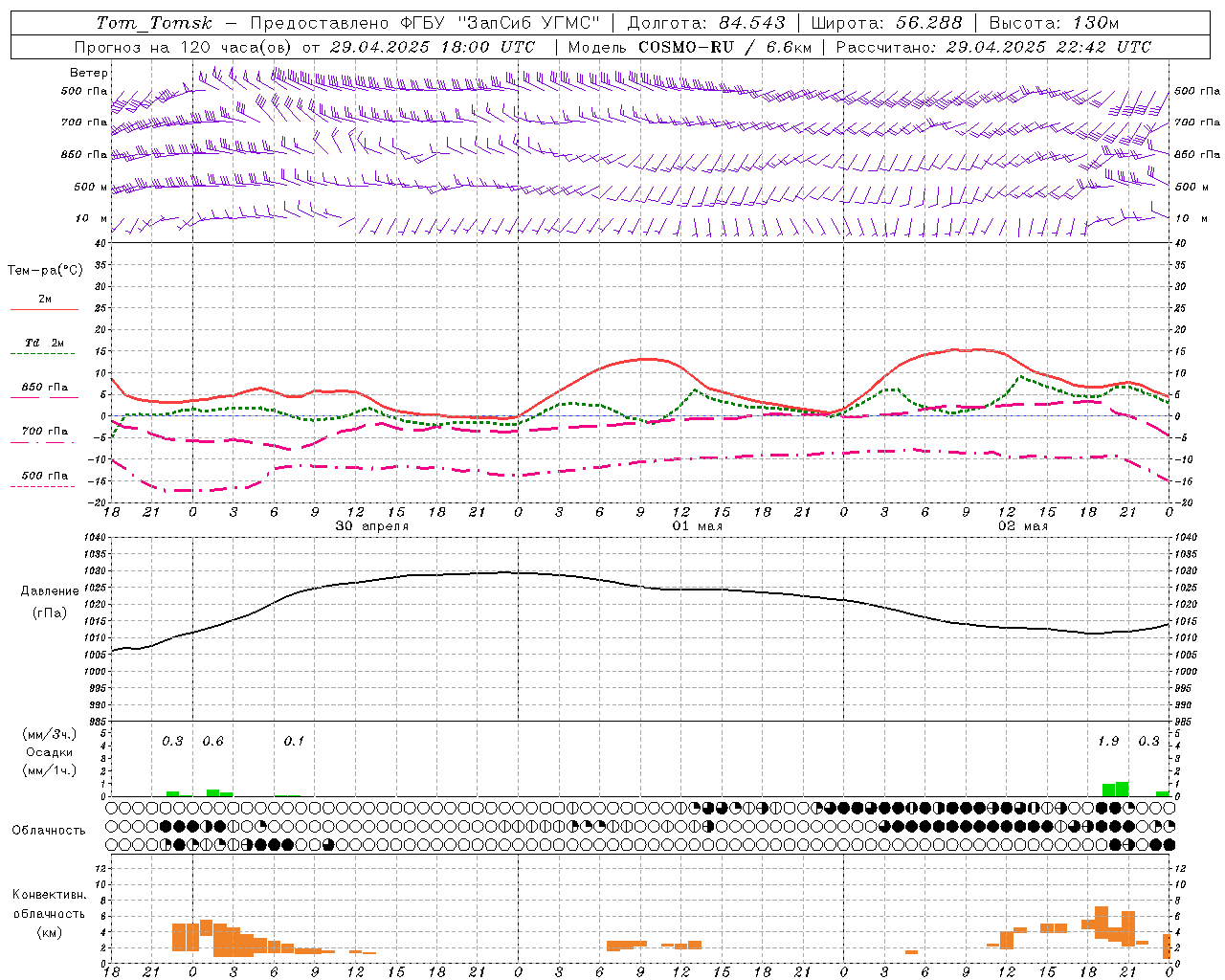Click the tall green bars below the 1.9 value
The height and width of the screenshot is (980, 1225).
[x=1115, y=790]
